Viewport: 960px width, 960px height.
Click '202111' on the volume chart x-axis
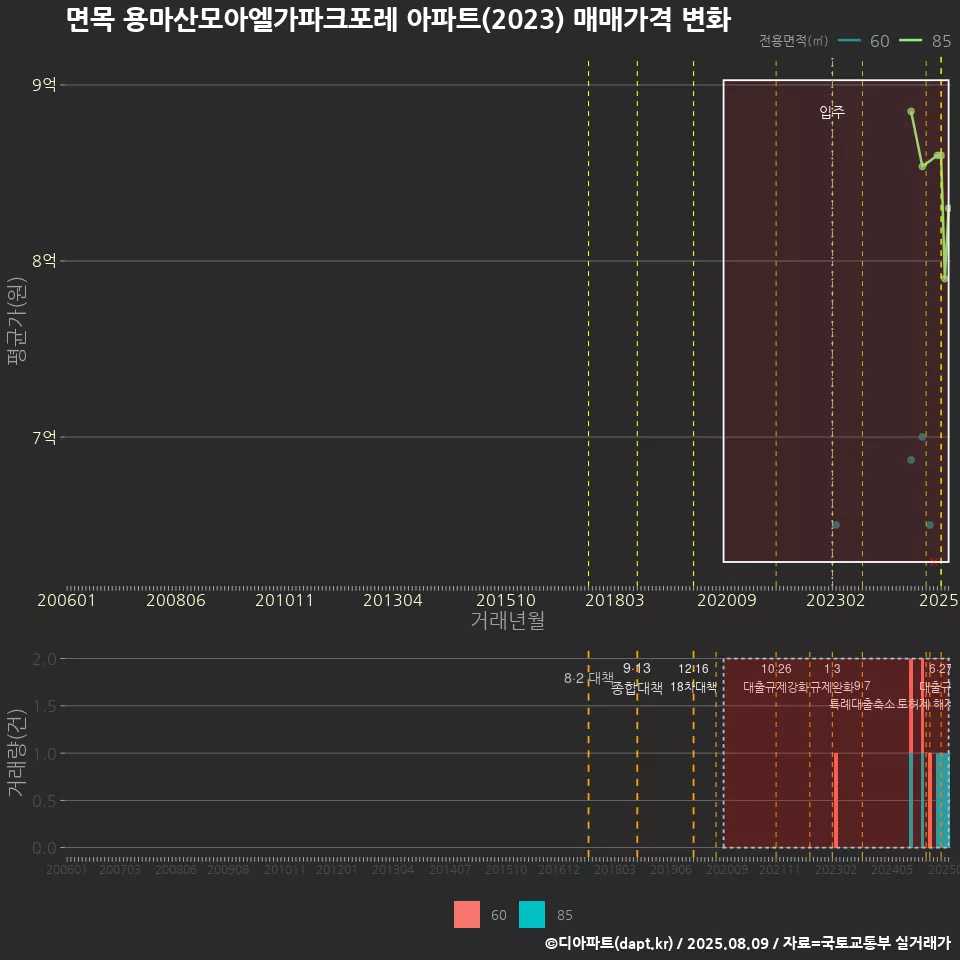click(779, 869)
